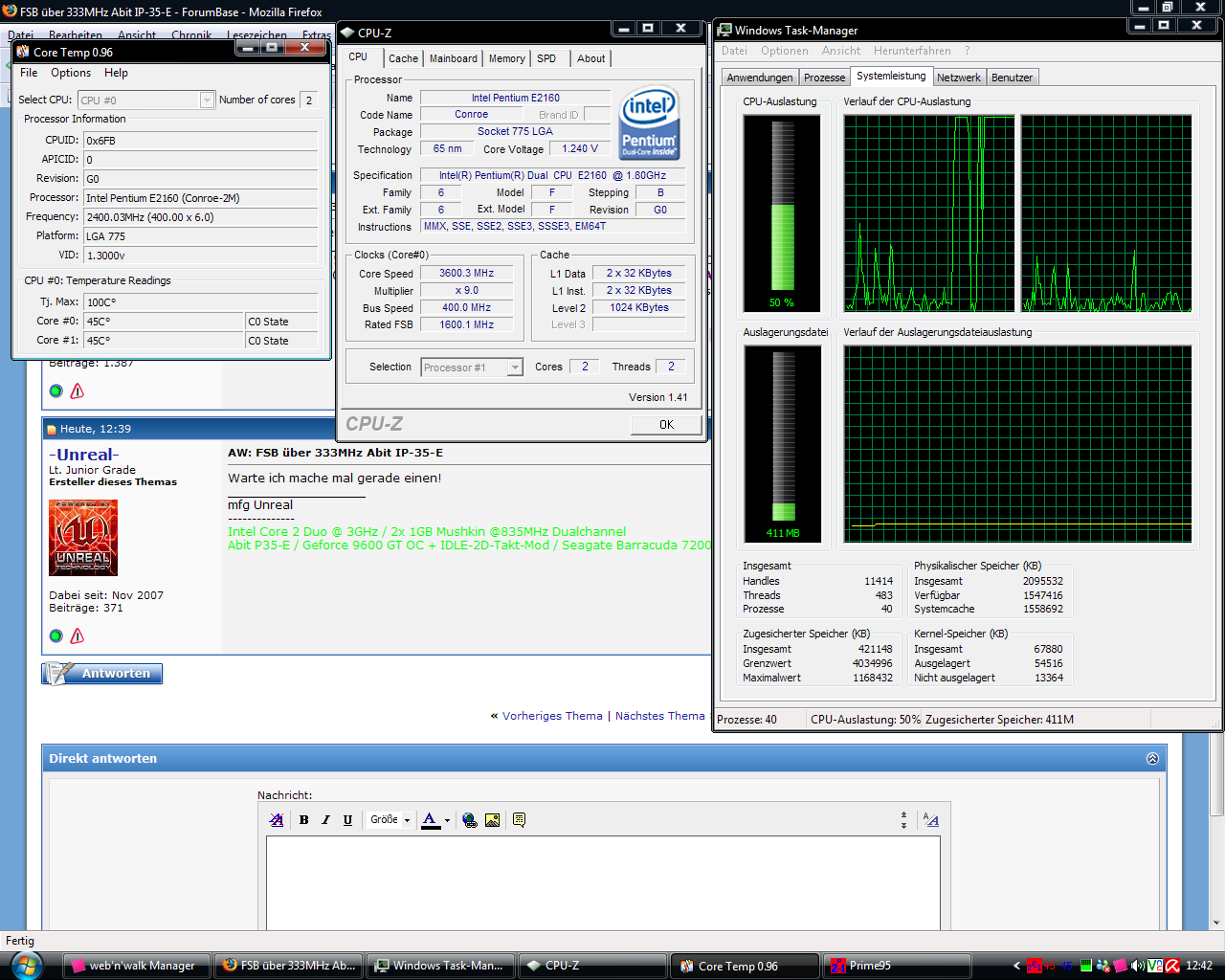
Task: Click the Insert Link globe icon
Action: 469,820
